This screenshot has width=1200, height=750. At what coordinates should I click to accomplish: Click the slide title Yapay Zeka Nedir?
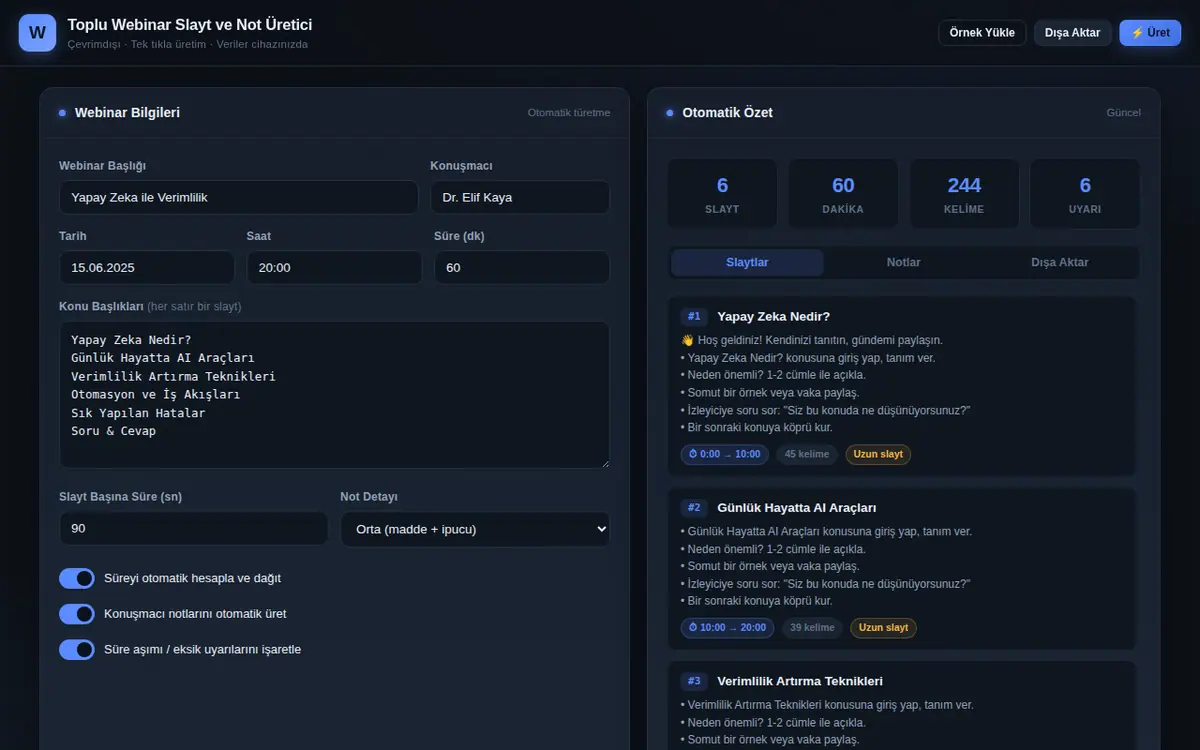774,316
